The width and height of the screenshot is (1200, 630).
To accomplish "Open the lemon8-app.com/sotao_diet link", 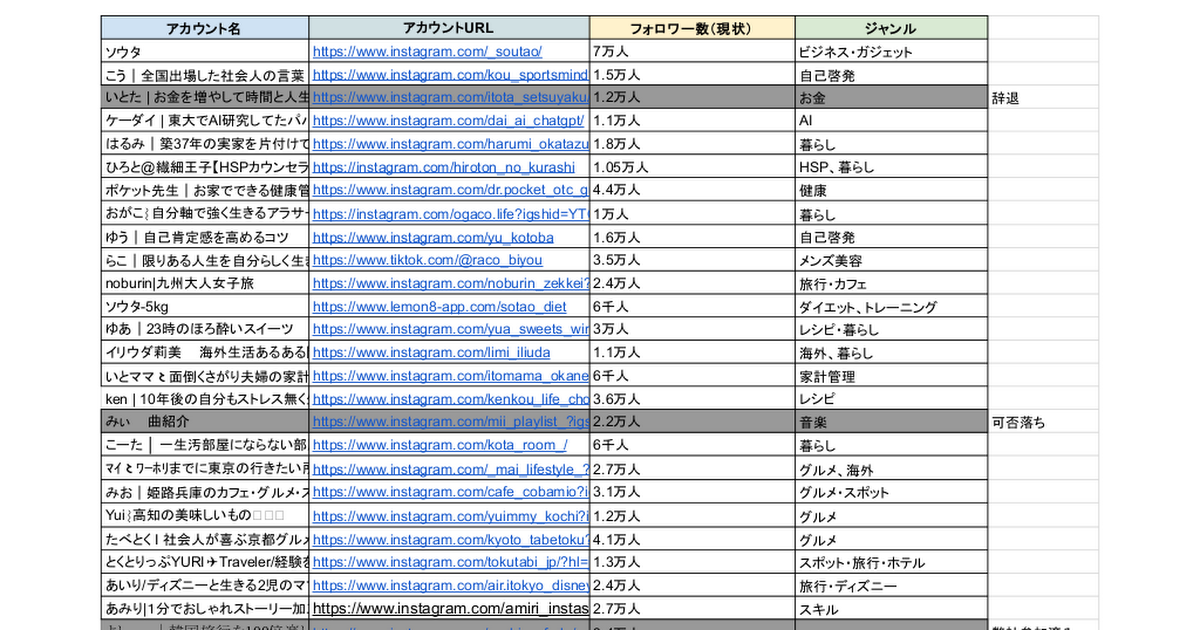I will pyautogui.click(x=440, y=307).
